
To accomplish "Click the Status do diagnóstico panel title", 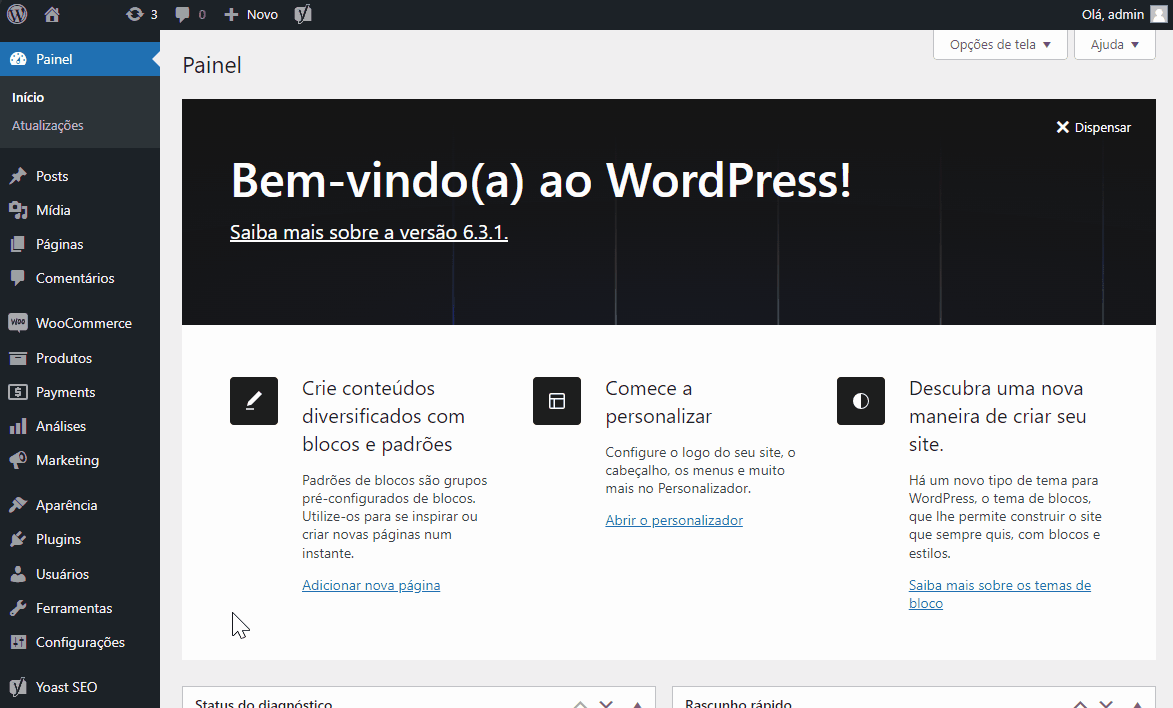I will (x=263, y=703).
